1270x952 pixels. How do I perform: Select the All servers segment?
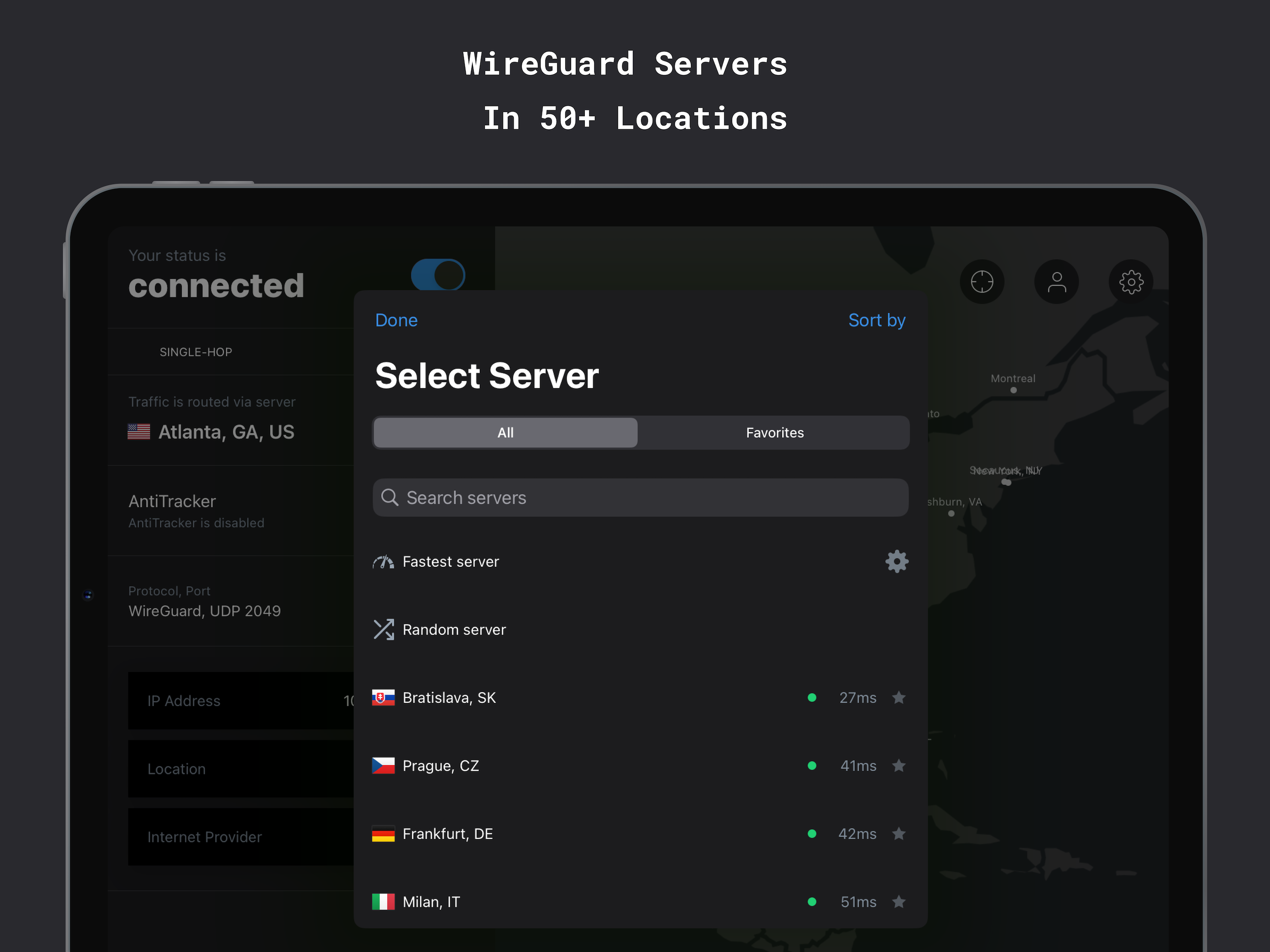click(505, 432)
